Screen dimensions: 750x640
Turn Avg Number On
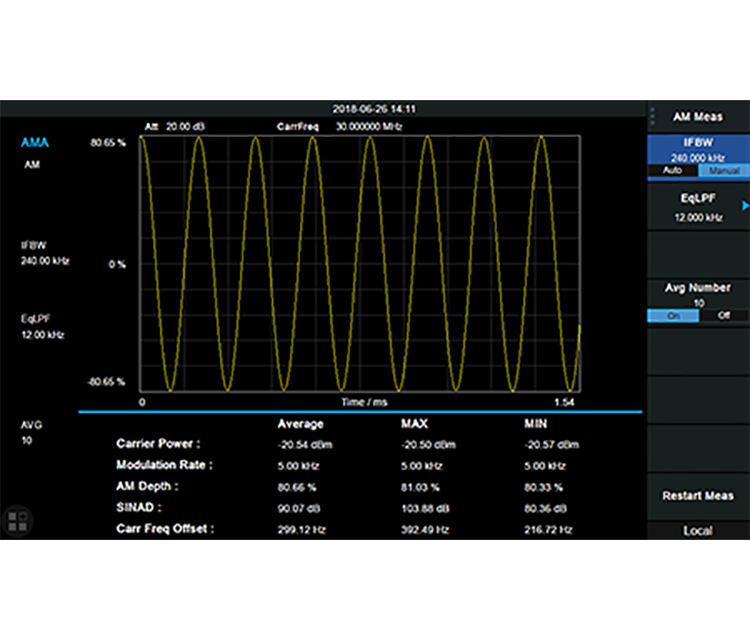click(x=672, y=315)
